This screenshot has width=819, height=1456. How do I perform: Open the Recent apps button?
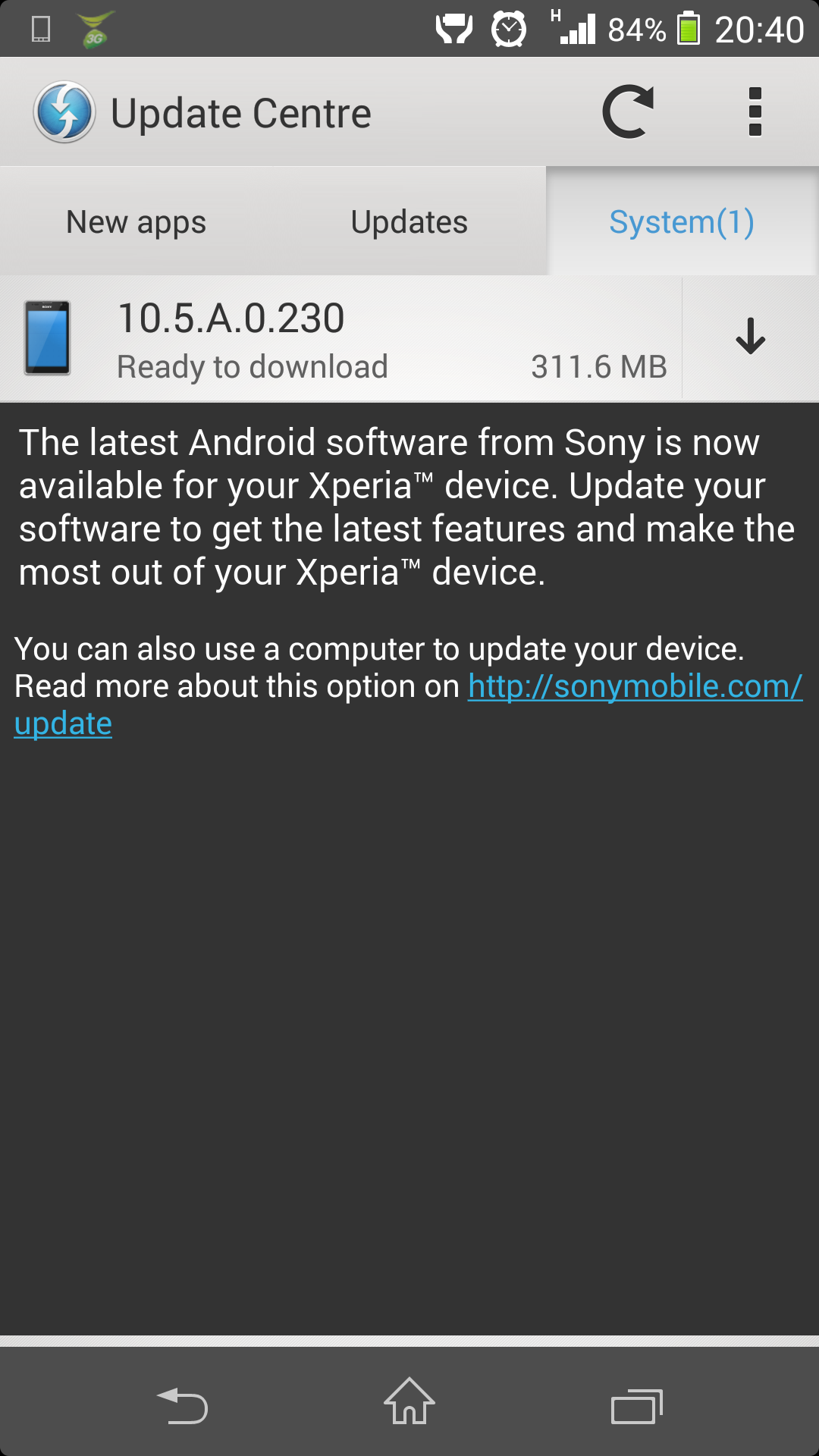637,1406
